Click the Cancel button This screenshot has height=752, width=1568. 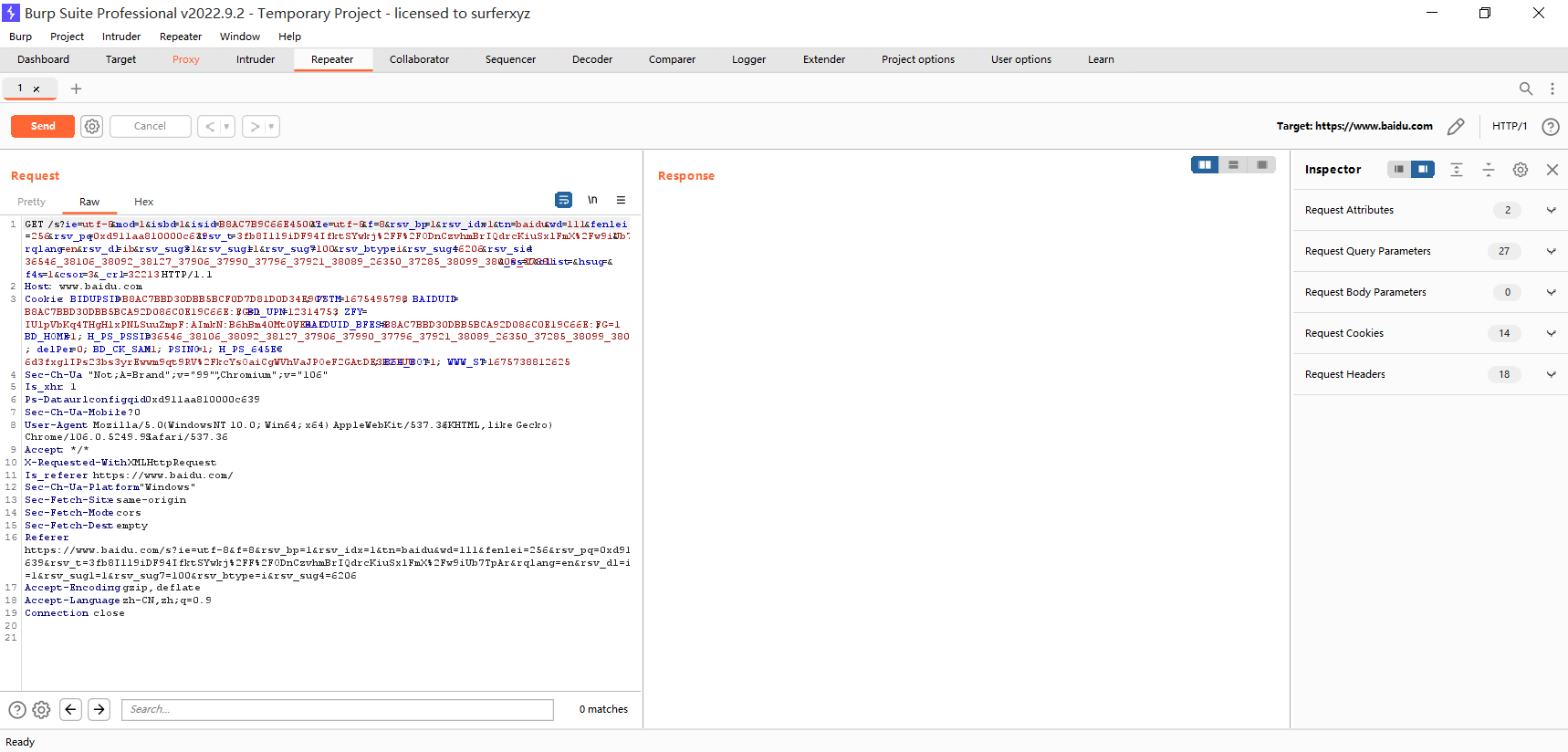pos(150,126)
